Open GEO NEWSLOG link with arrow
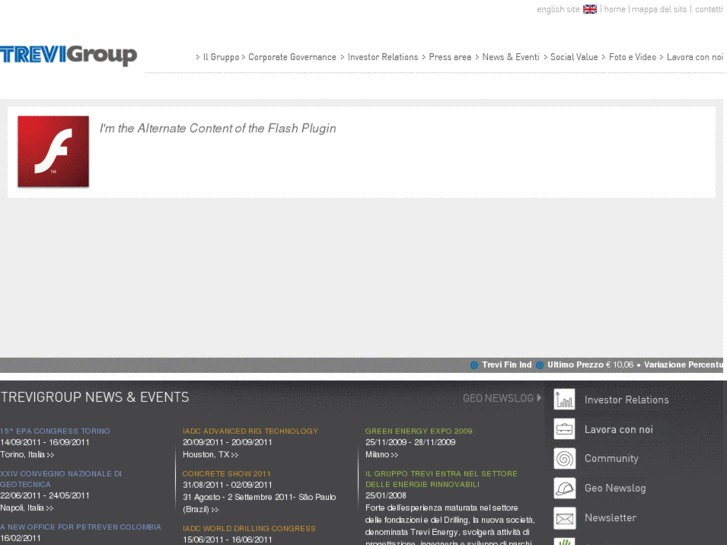Image resolution: width=727 pixels, height=545 pixels. (502, 398)
